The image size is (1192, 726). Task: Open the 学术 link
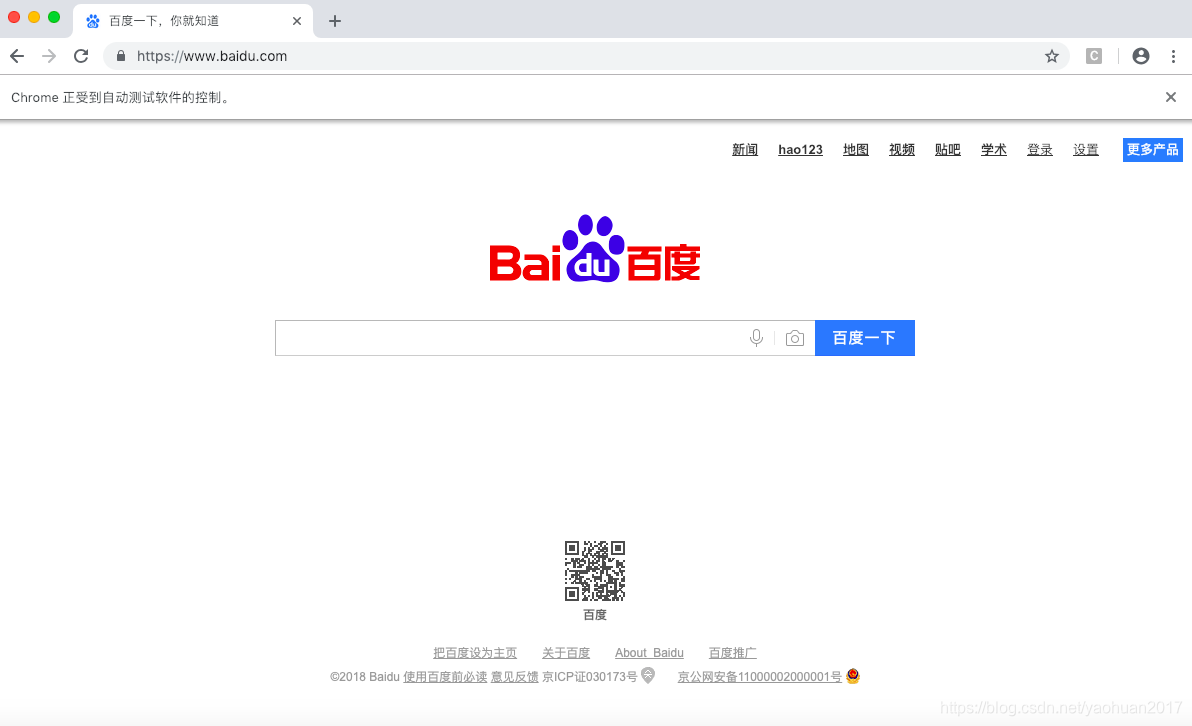[994, 150]
